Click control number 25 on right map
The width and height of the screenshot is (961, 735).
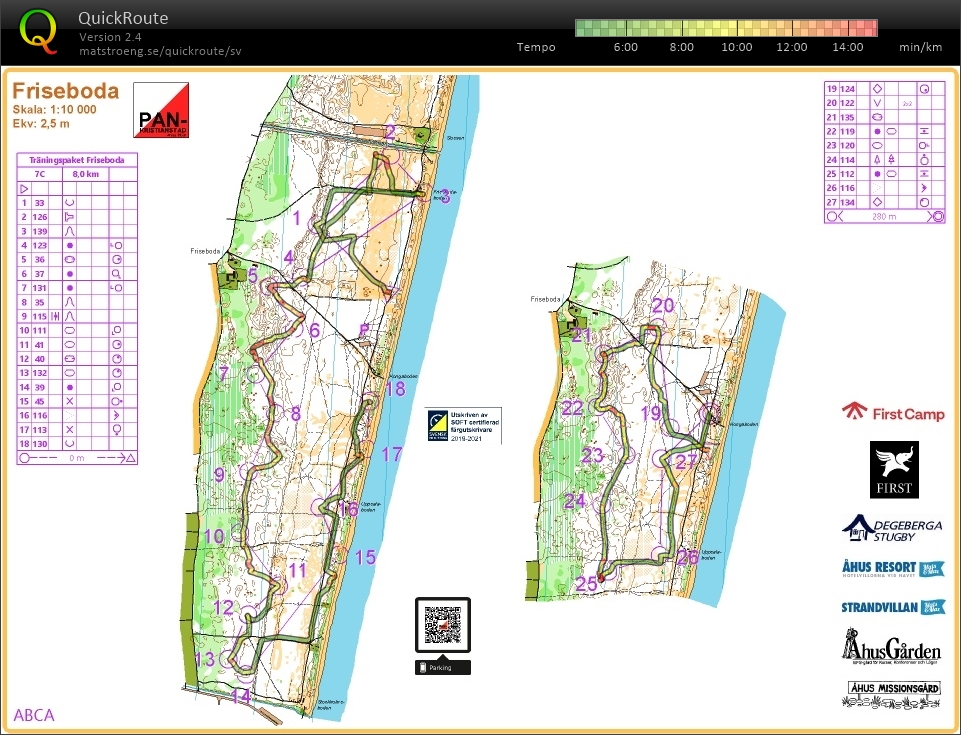click(x=585, y=584)
